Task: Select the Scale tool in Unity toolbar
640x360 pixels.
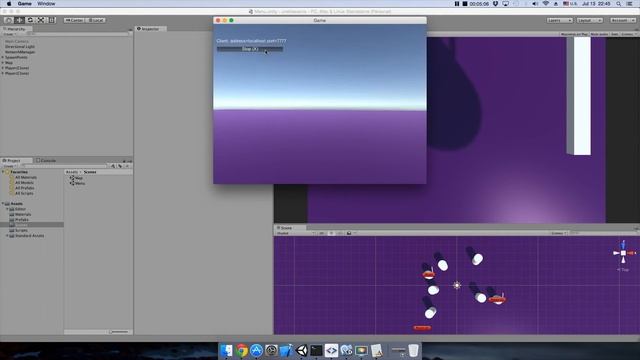Action: pos(41,20)
